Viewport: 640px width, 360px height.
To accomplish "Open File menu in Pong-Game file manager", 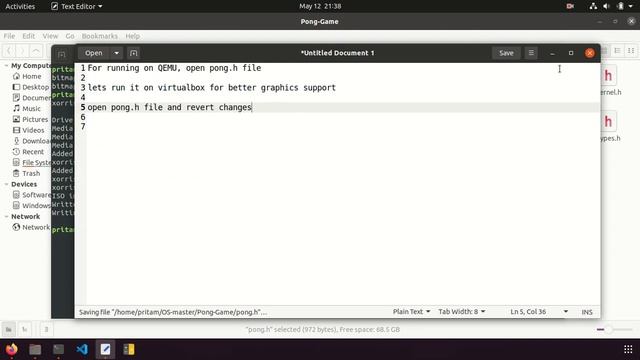I will click(9, 36).
